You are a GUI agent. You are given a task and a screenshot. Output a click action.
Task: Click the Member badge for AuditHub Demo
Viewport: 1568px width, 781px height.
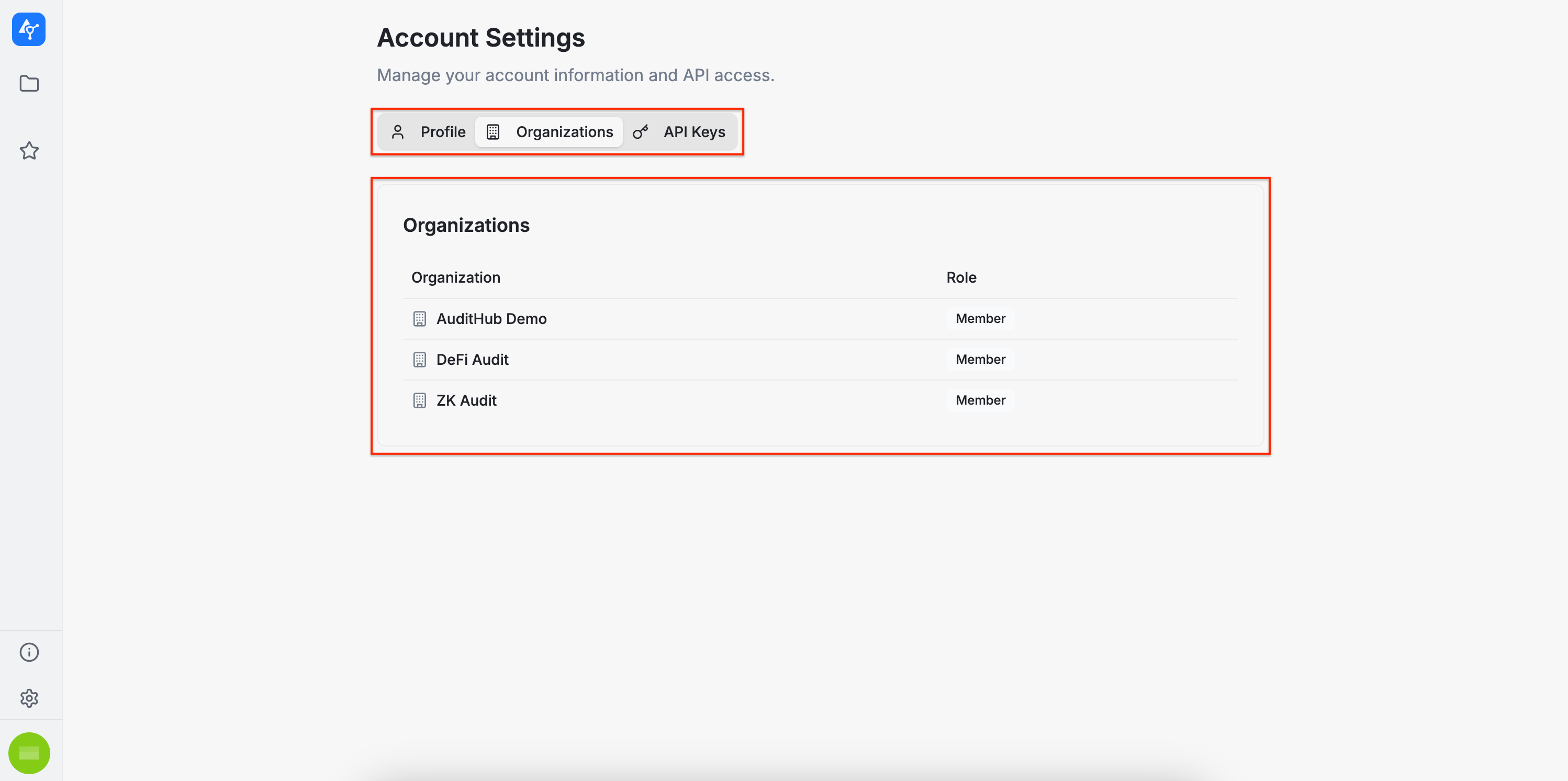tap(980, 318)
